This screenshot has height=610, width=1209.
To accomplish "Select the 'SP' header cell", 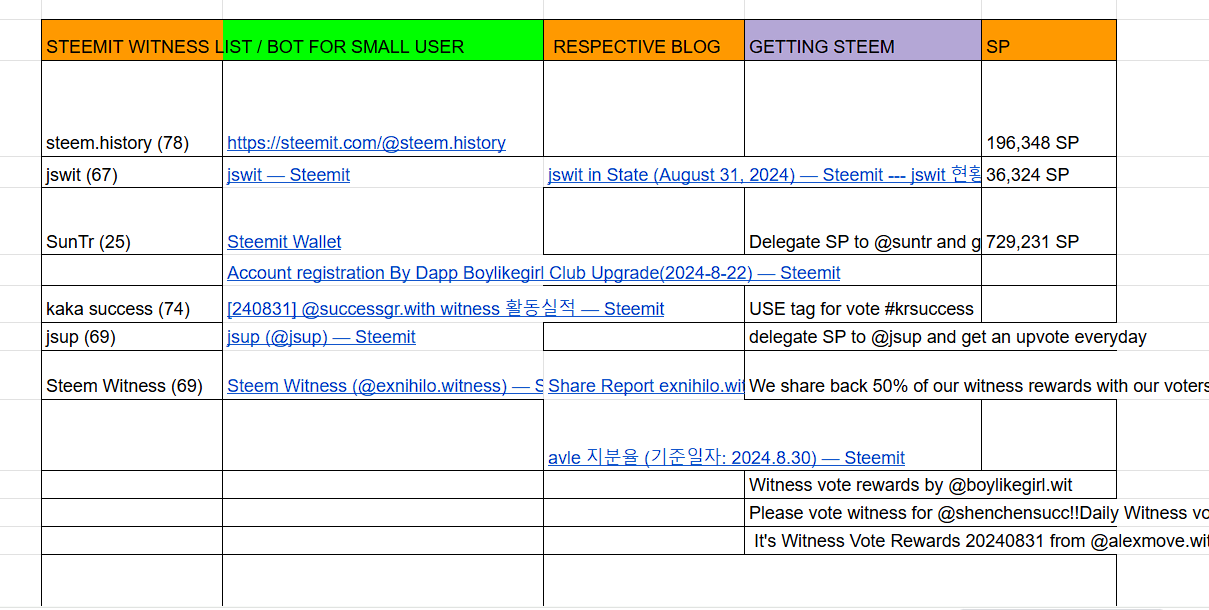I will pos(1049,40).
